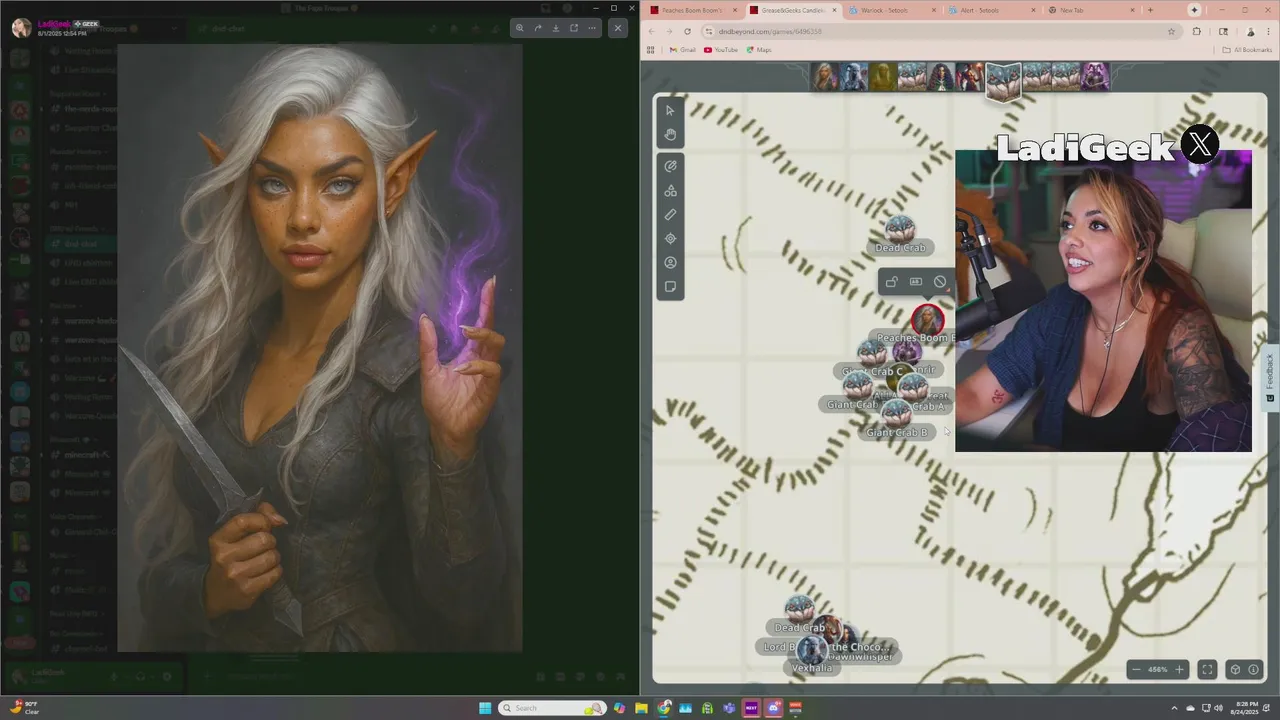Select the Peaches Boom Boom token on map
The width and height of the screenshot is (1280, 720).
(927, 321)
